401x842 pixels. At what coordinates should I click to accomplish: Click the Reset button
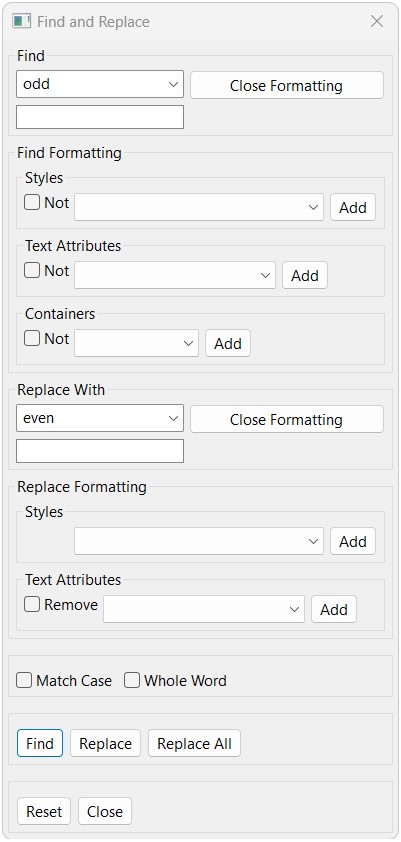pos(44,811)
